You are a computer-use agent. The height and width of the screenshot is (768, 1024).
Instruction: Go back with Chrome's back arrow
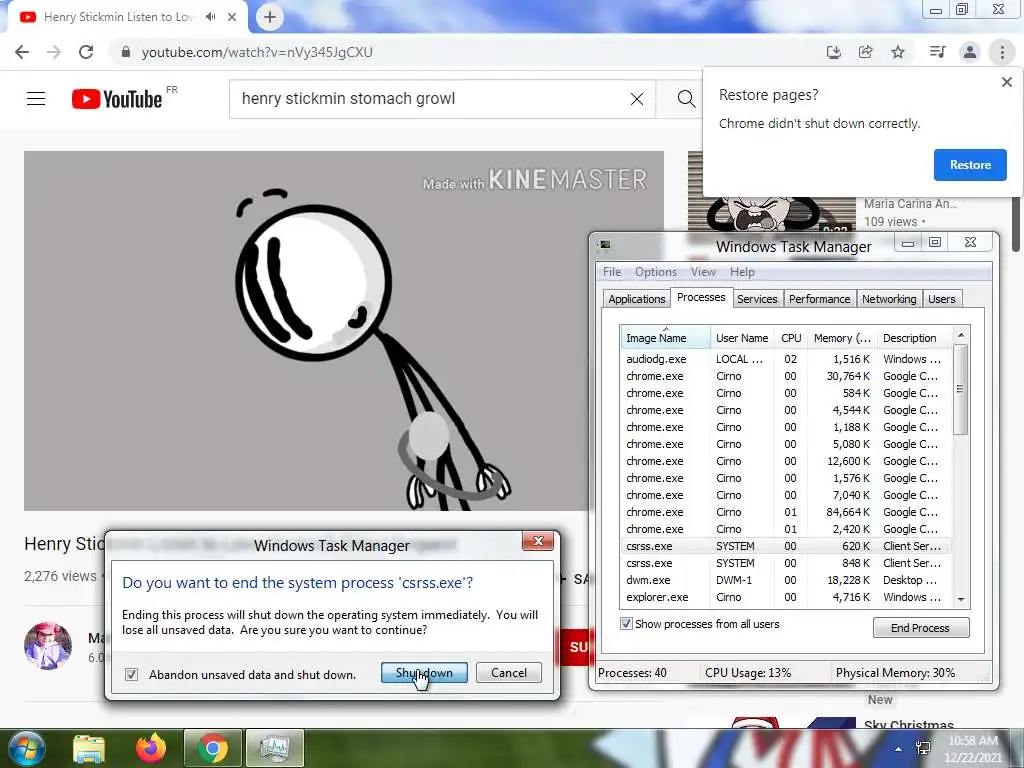[22, 52]
